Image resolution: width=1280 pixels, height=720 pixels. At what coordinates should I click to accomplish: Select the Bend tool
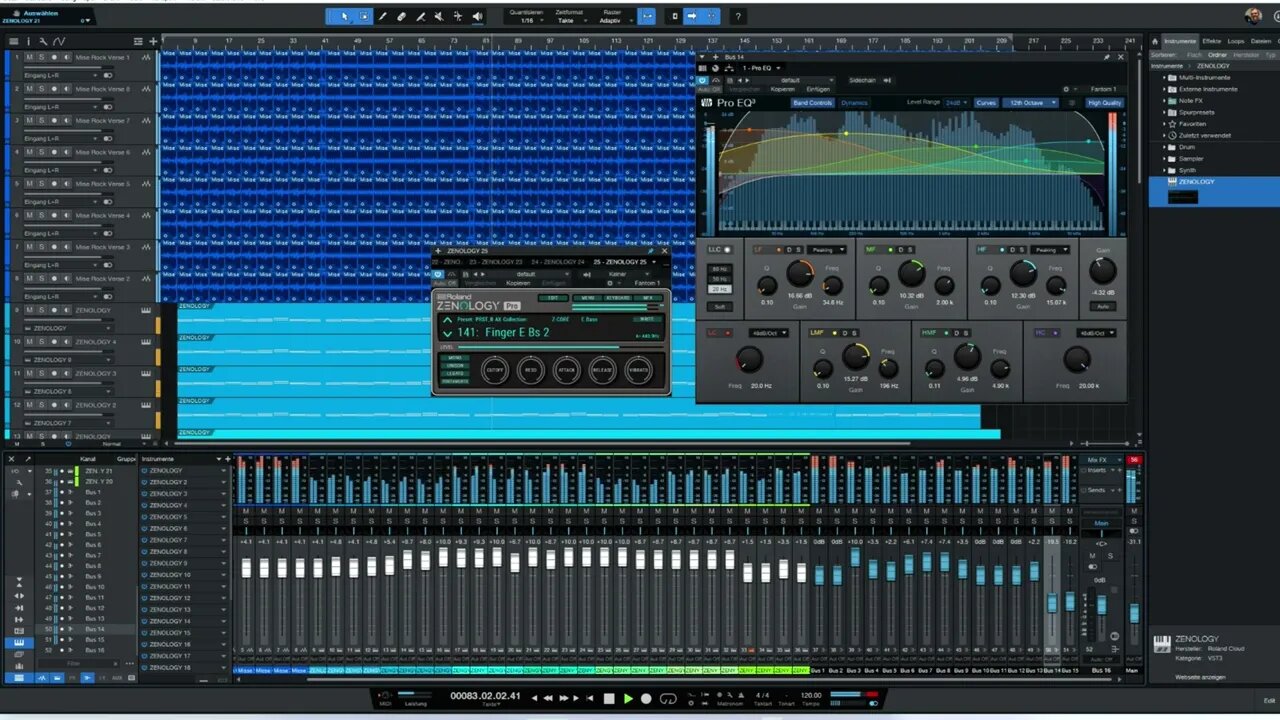pyautogui.click(x=458, y=16)
